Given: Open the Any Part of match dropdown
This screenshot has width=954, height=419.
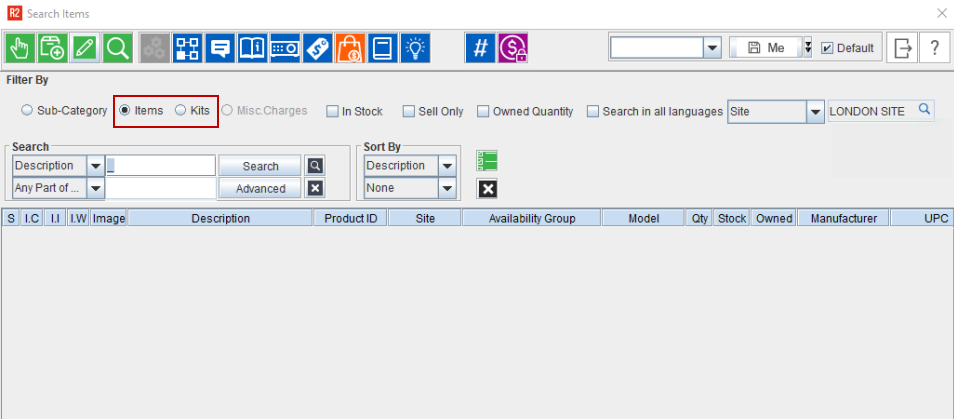Looking at the screenshot, I should [96, 188].
